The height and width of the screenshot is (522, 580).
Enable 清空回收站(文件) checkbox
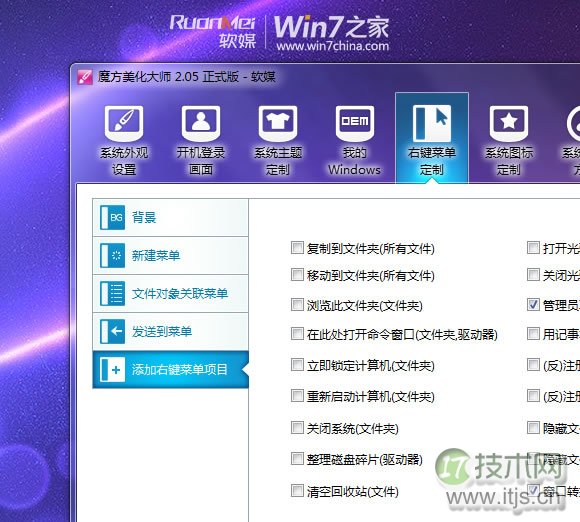click(297, 491)
